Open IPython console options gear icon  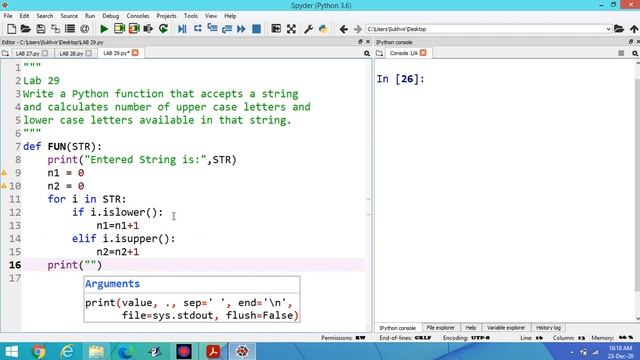pyautogui.click(x=635, y=53)
